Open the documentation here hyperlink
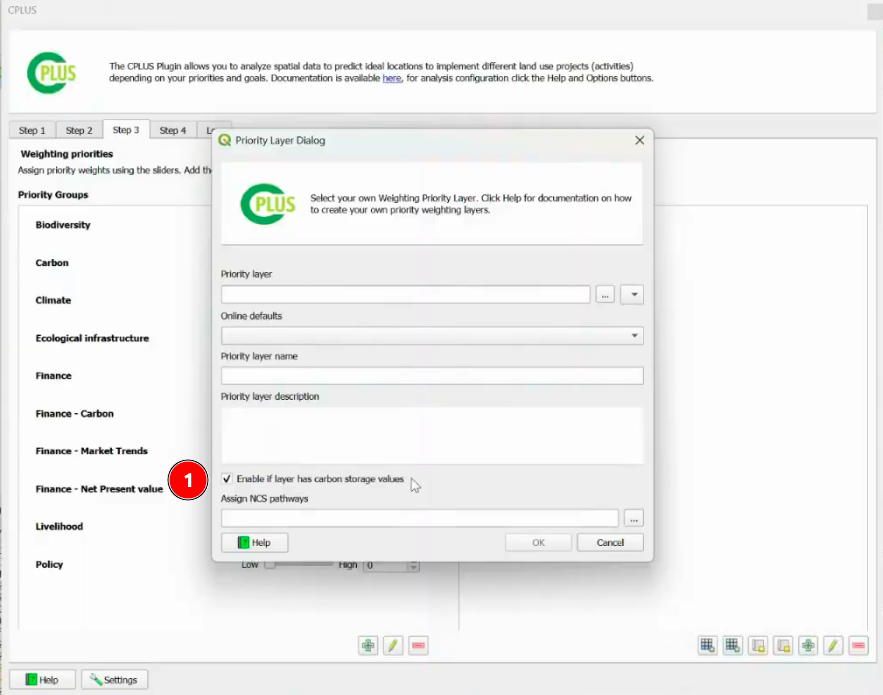 (x=392, y=78)
